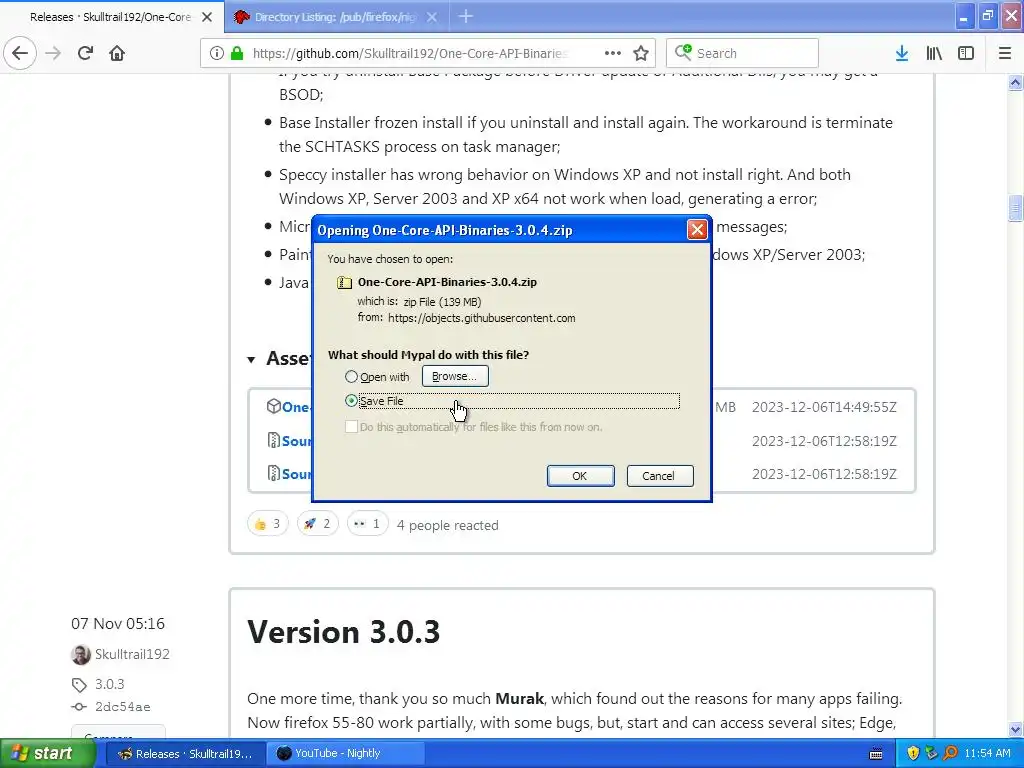
Task: Click the orange magnifier tray icon
Action: 950,753
